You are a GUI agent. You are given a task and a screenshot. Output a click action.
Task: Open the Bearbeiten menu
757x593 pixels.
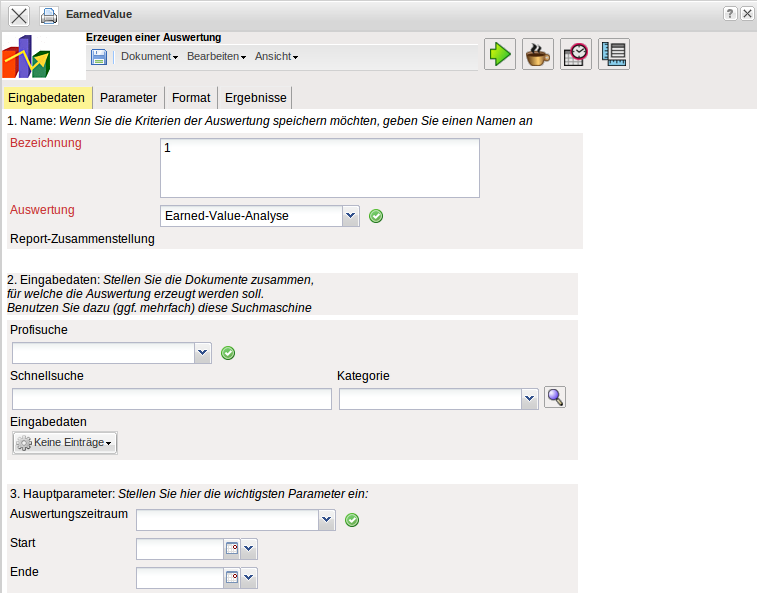(x=216, y=57)
